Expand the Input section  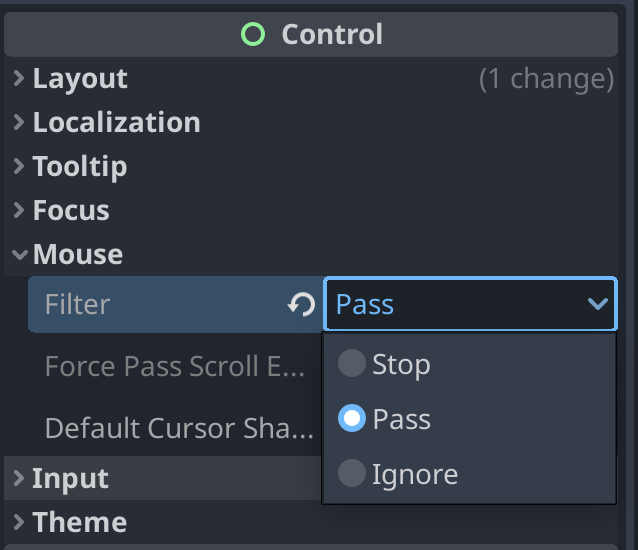70,478
